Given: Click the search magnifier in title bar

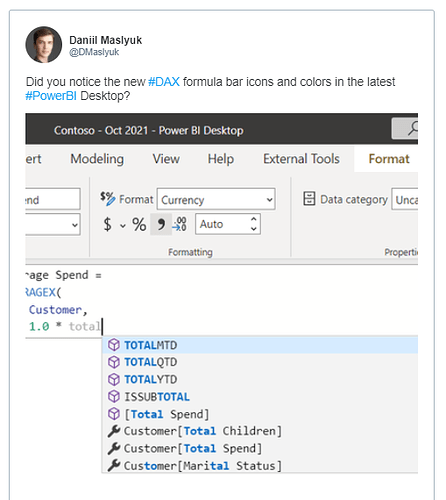Looking at the screenshot, I should (413, 128).
